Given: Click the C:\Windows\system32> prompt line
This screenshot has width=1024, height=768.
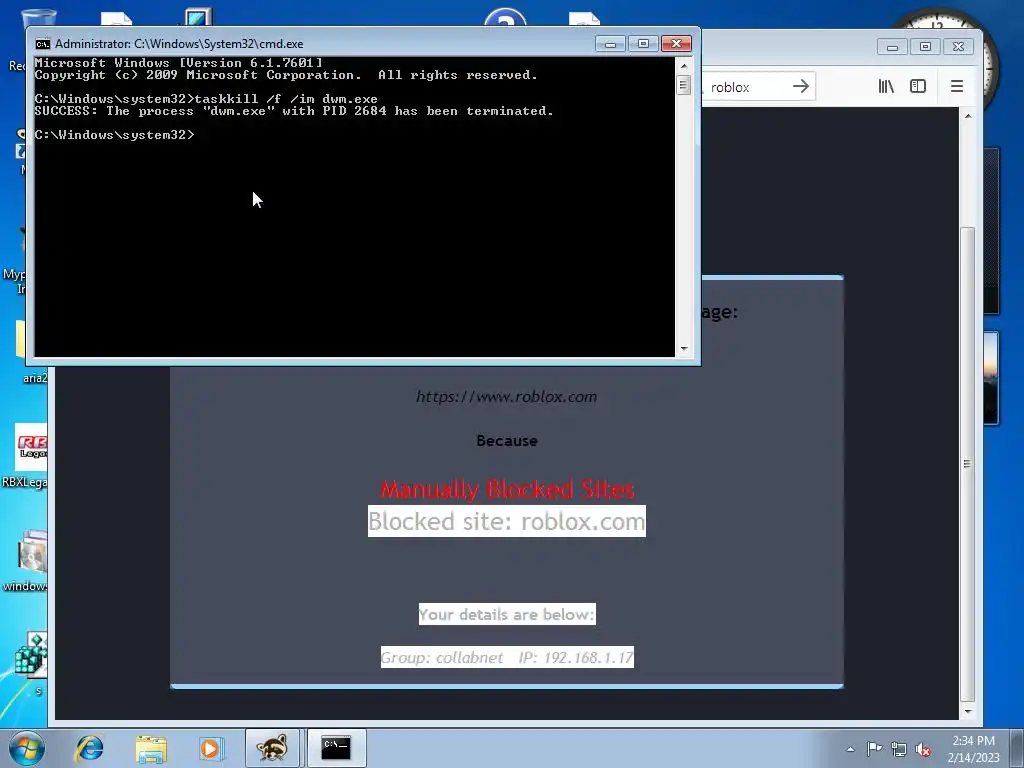Looking at the screenshot, I should (x=114, y=135).
